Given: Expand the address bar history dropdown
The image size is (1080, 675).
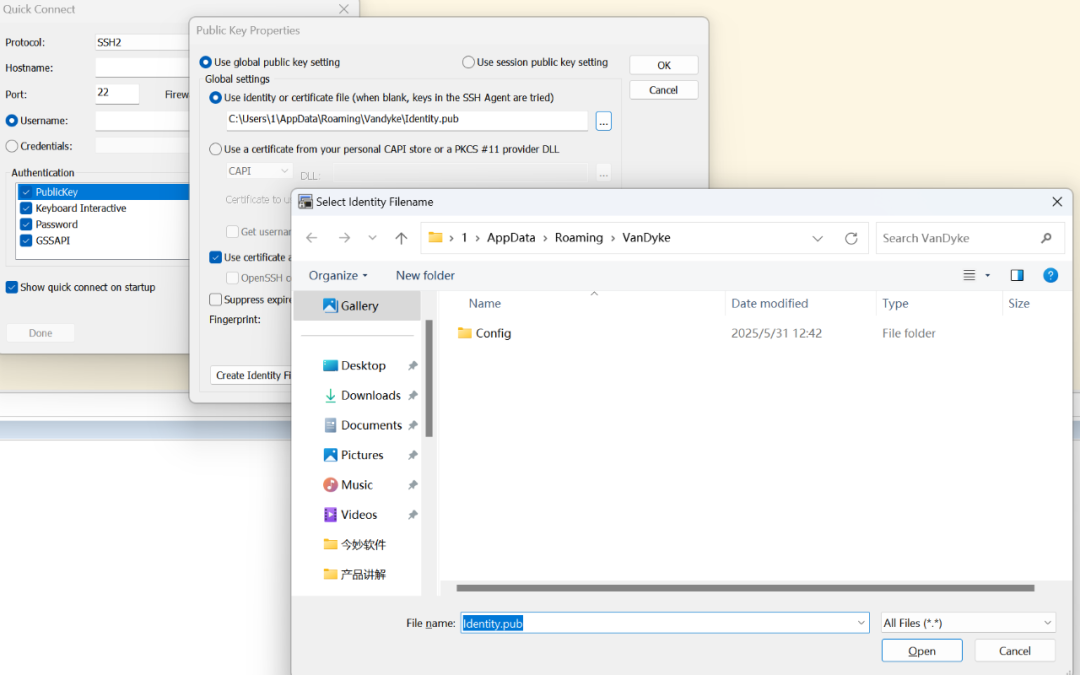Looking at the screenshot, I should (x=818, y=238).
